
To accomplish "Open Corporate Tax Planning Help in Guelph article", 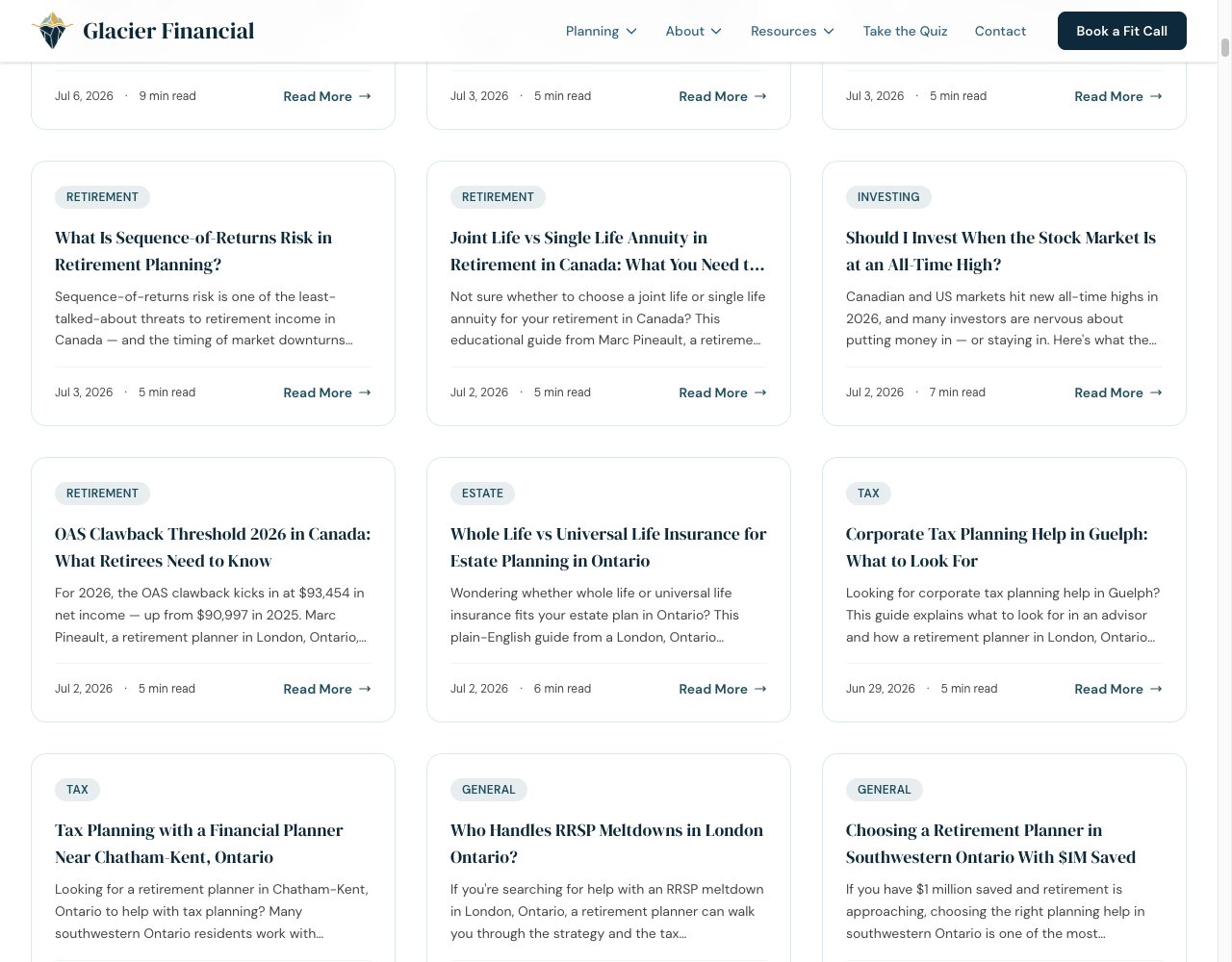I will pos(997,547).
